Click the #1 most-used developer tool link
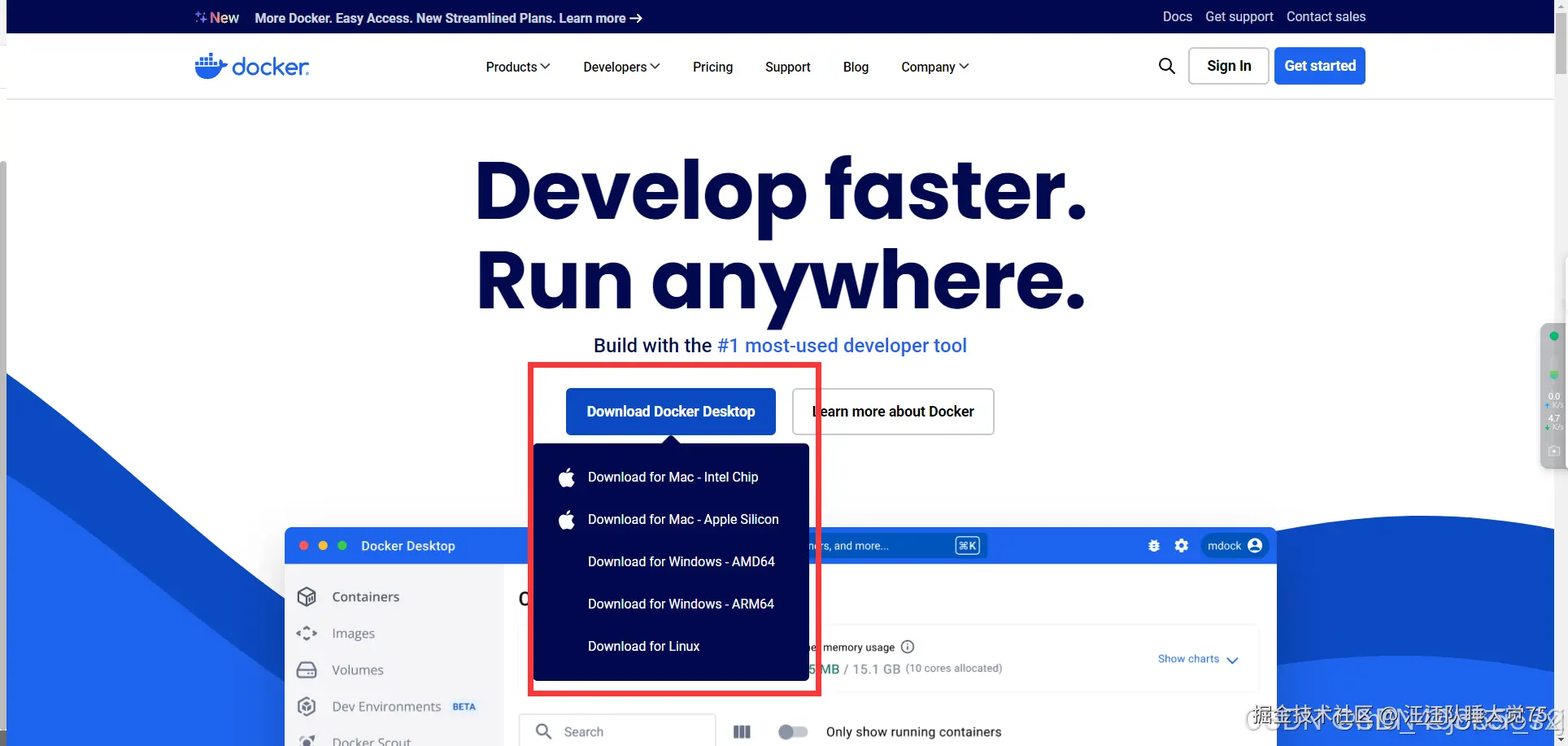Viewport: 1568px width, 746px height. (842, 346)
